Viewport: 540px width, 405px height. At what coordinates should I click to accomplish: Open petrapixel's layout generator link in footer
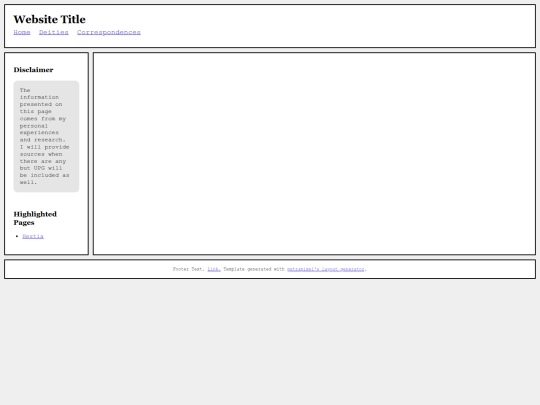pyautogui.click(x=326, y=269)
